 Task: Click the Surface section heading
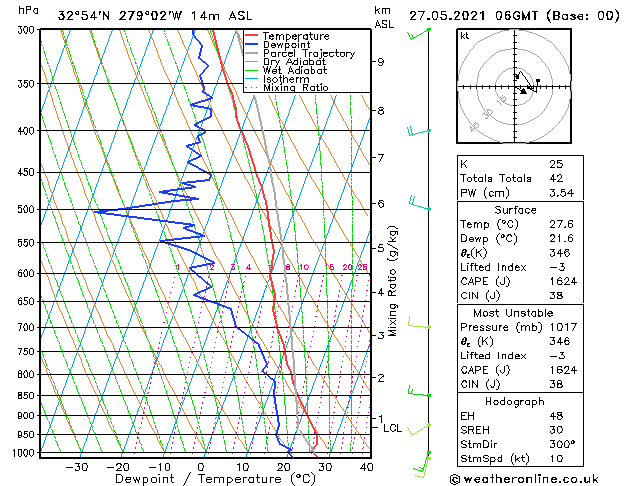[x=515, y=210]
